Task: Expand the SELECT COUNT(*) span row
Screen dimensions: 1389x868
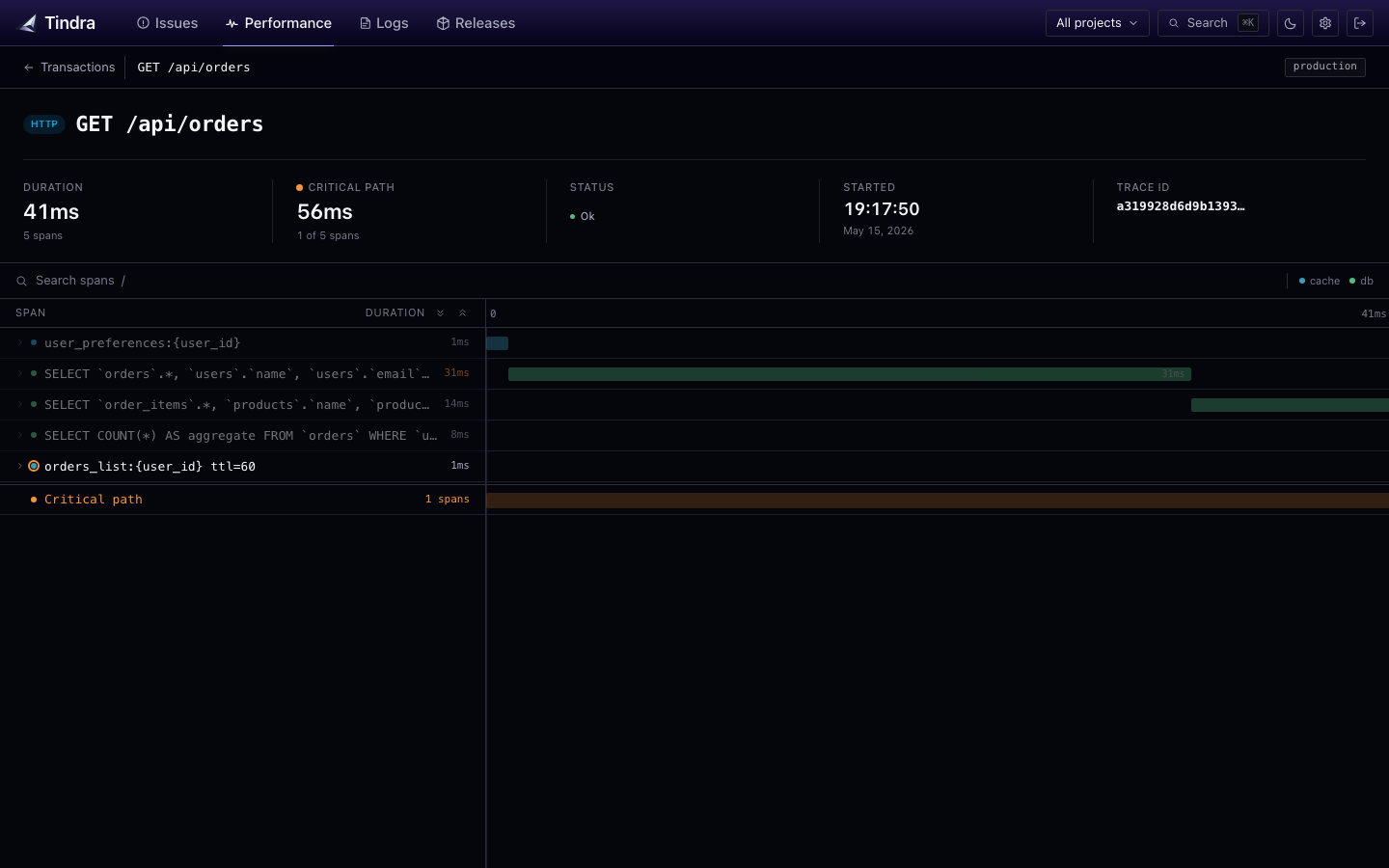Action: [x=19, y=436]
